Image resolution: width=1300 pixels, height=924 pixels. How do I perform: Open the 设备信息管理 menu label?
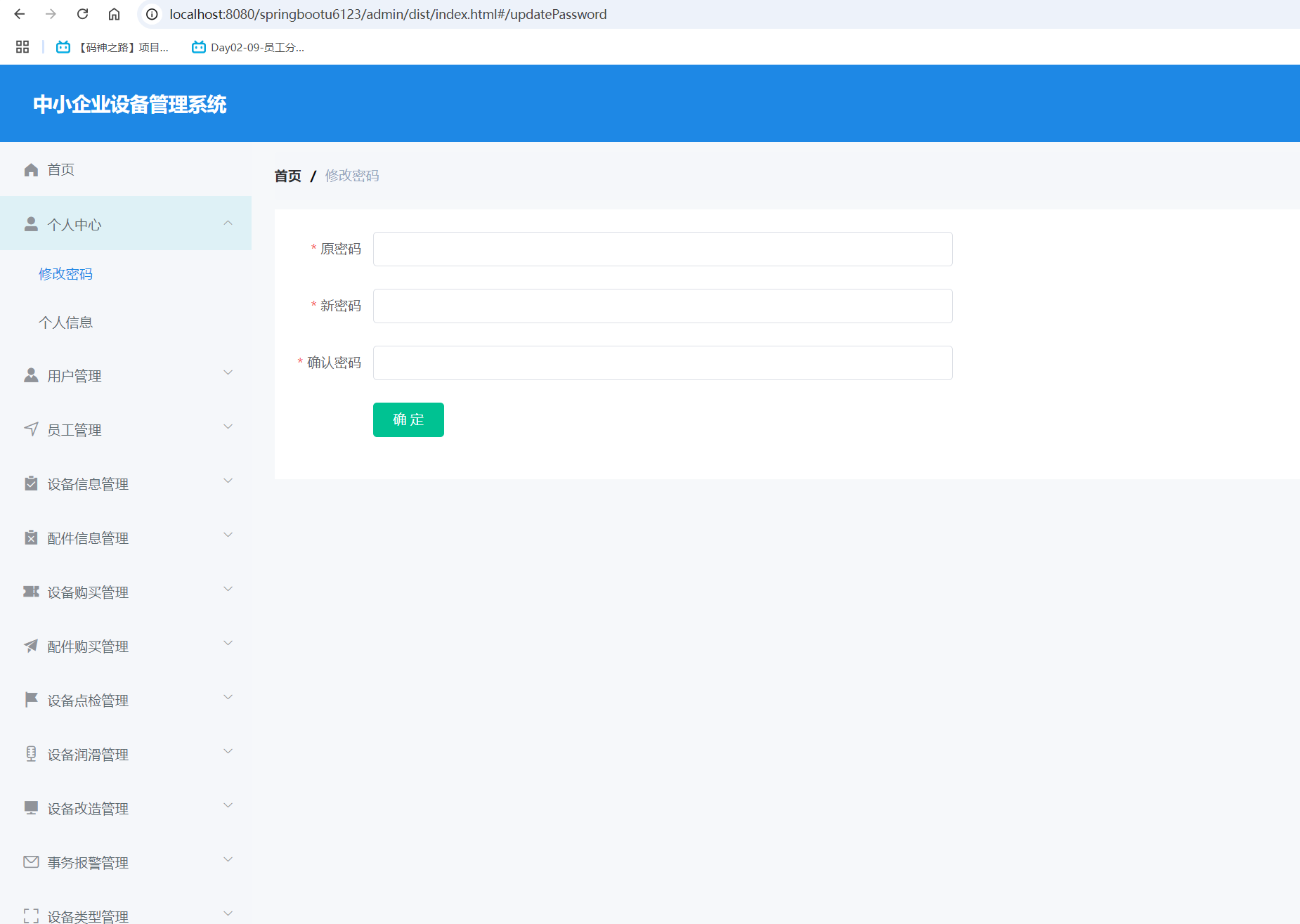88,484
